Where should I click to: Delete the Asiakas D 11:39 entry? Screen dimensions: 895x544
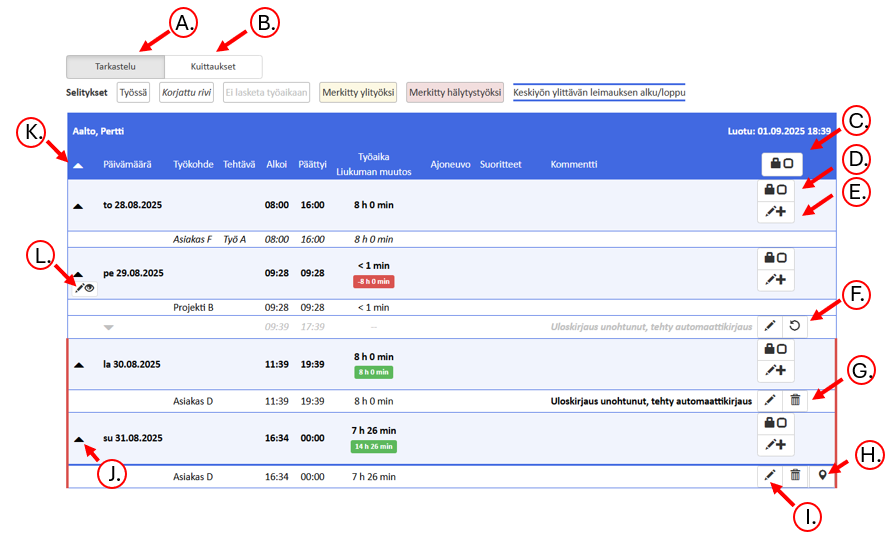coord(795,400)
